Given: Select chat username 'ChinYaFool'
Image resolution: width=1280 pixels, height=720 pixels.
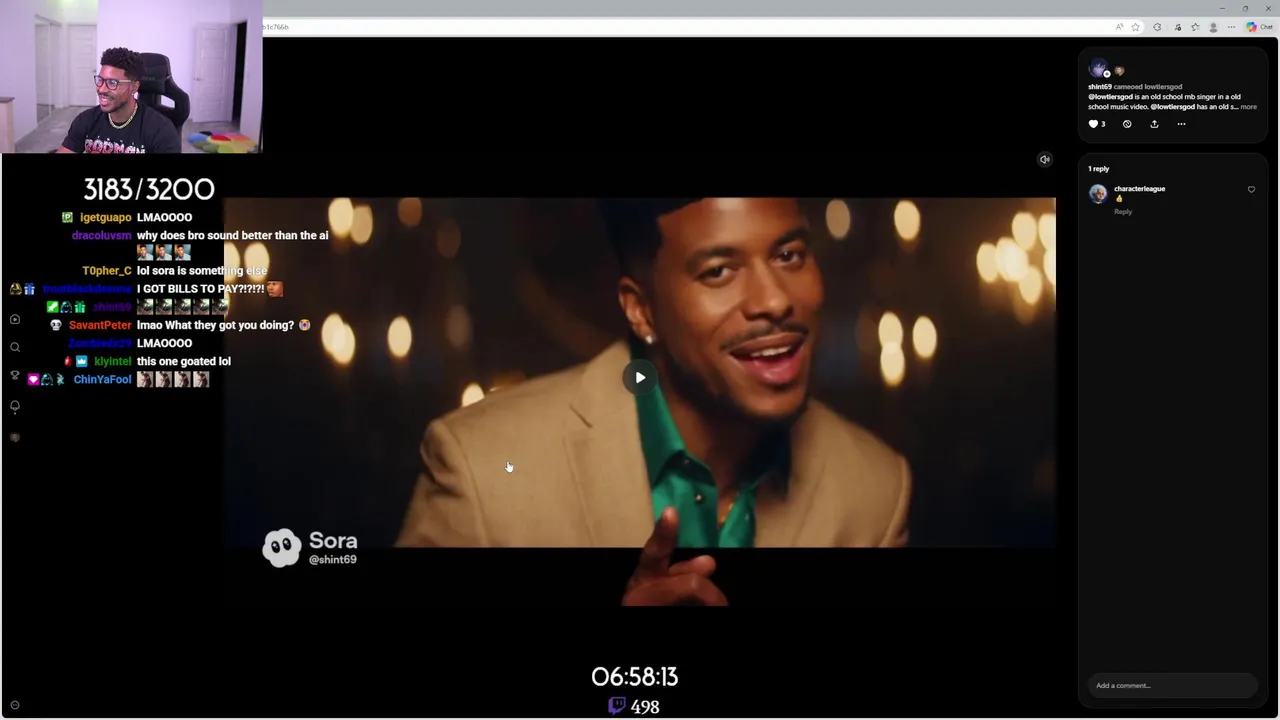Looking at the screenshot, I should point(103,379).
